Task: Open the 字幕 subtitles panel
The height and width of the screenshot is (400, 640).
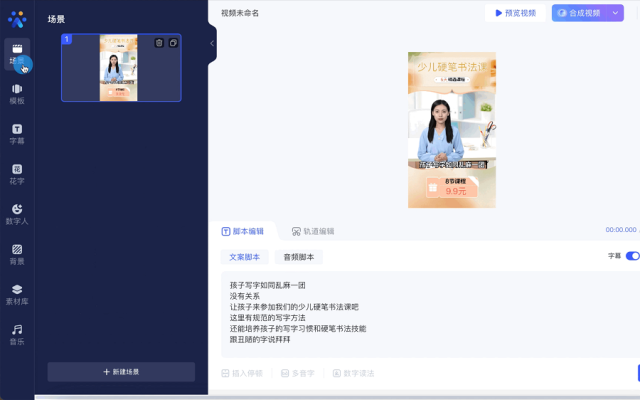Action: [17, 134]
